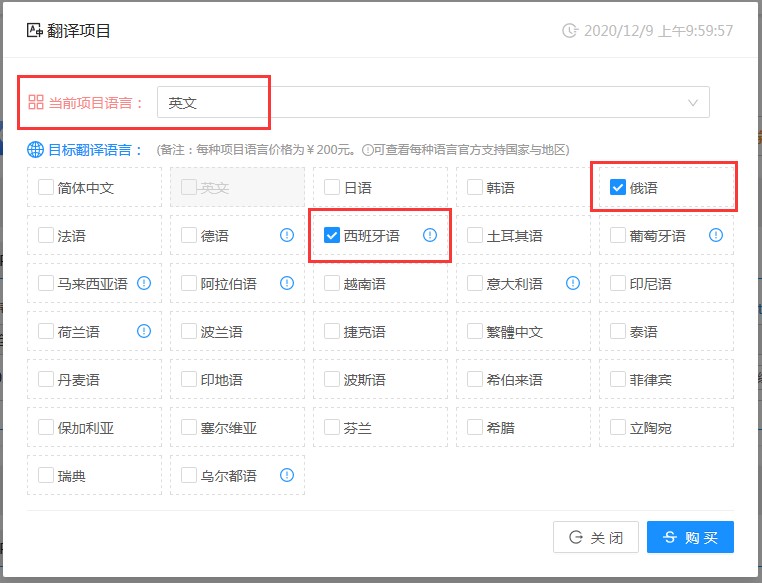Screen dimensions: 762x583
Task: Click info icon beside 西班牙语
Action: 430,236
